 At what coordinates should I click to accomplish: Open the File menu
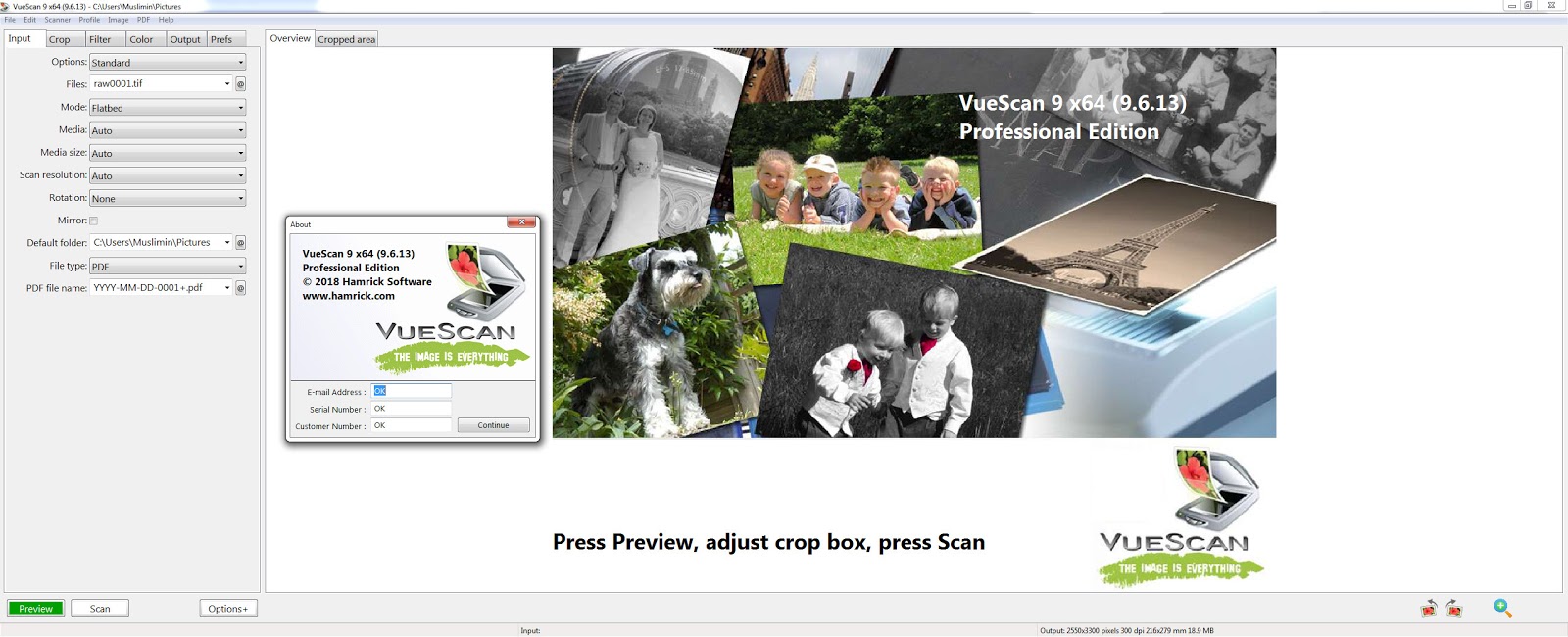(10, 20)
